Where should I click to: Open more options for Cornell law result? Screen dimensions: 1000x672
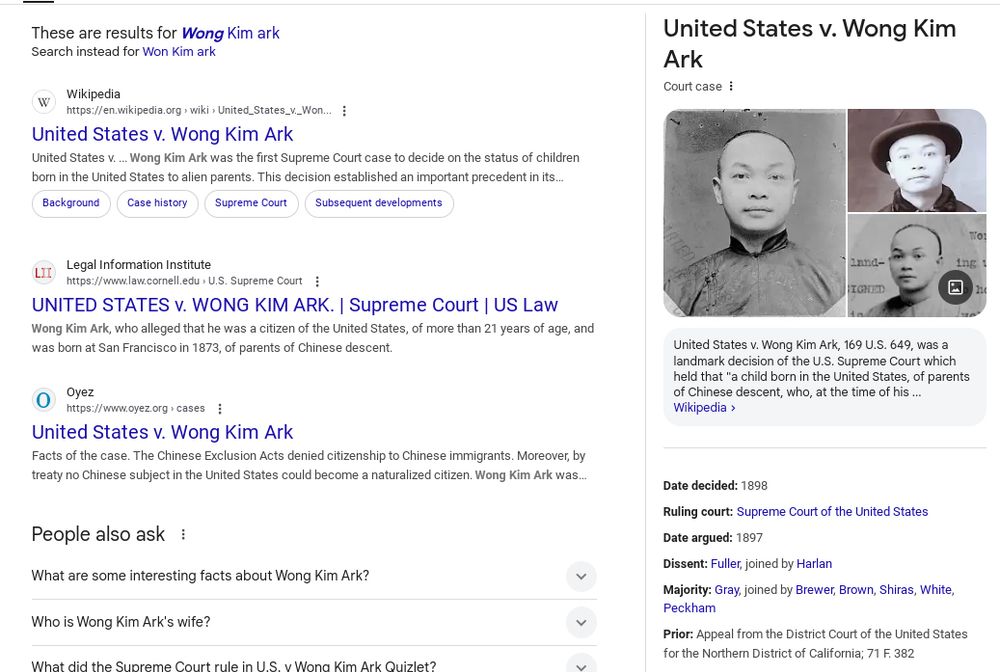pos(317,281)
